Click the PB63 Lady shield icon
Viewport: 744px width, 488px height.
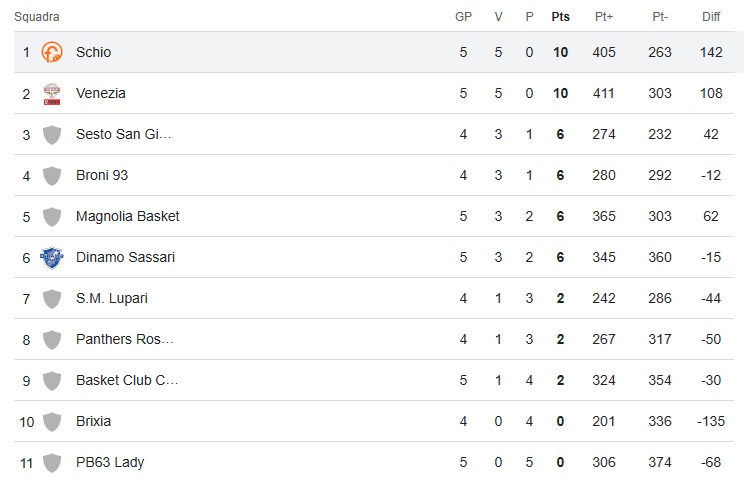[52, 462]
